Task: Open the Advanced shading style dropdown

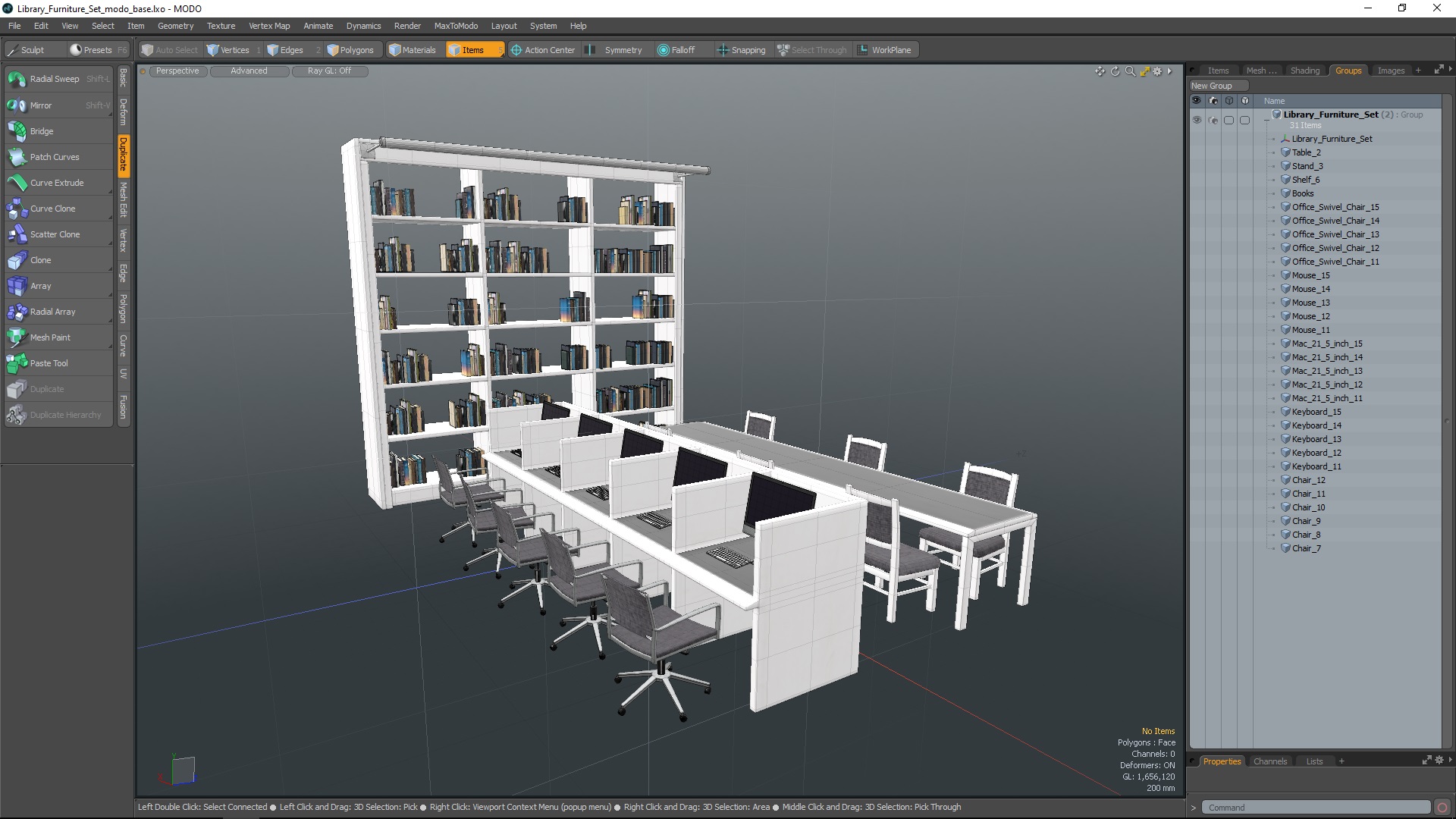Action: coord(249,71)
